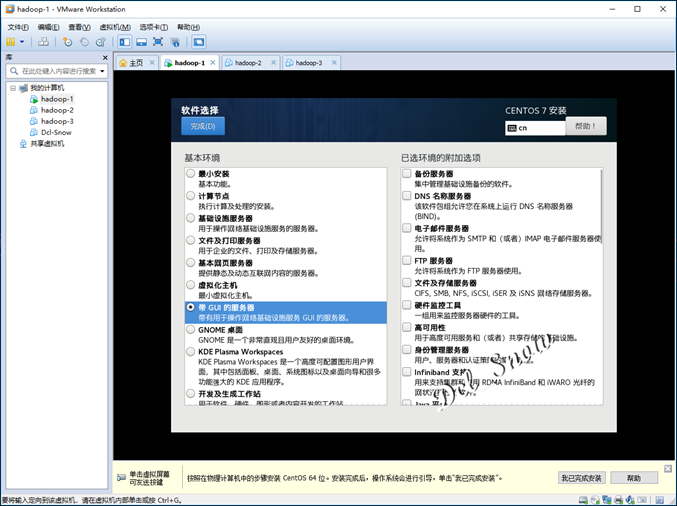Click the send Ctrl+Alt+Del toolbar icon
Image resolution: width=677 pixels, height=506 pixels.
coord(43,42)
